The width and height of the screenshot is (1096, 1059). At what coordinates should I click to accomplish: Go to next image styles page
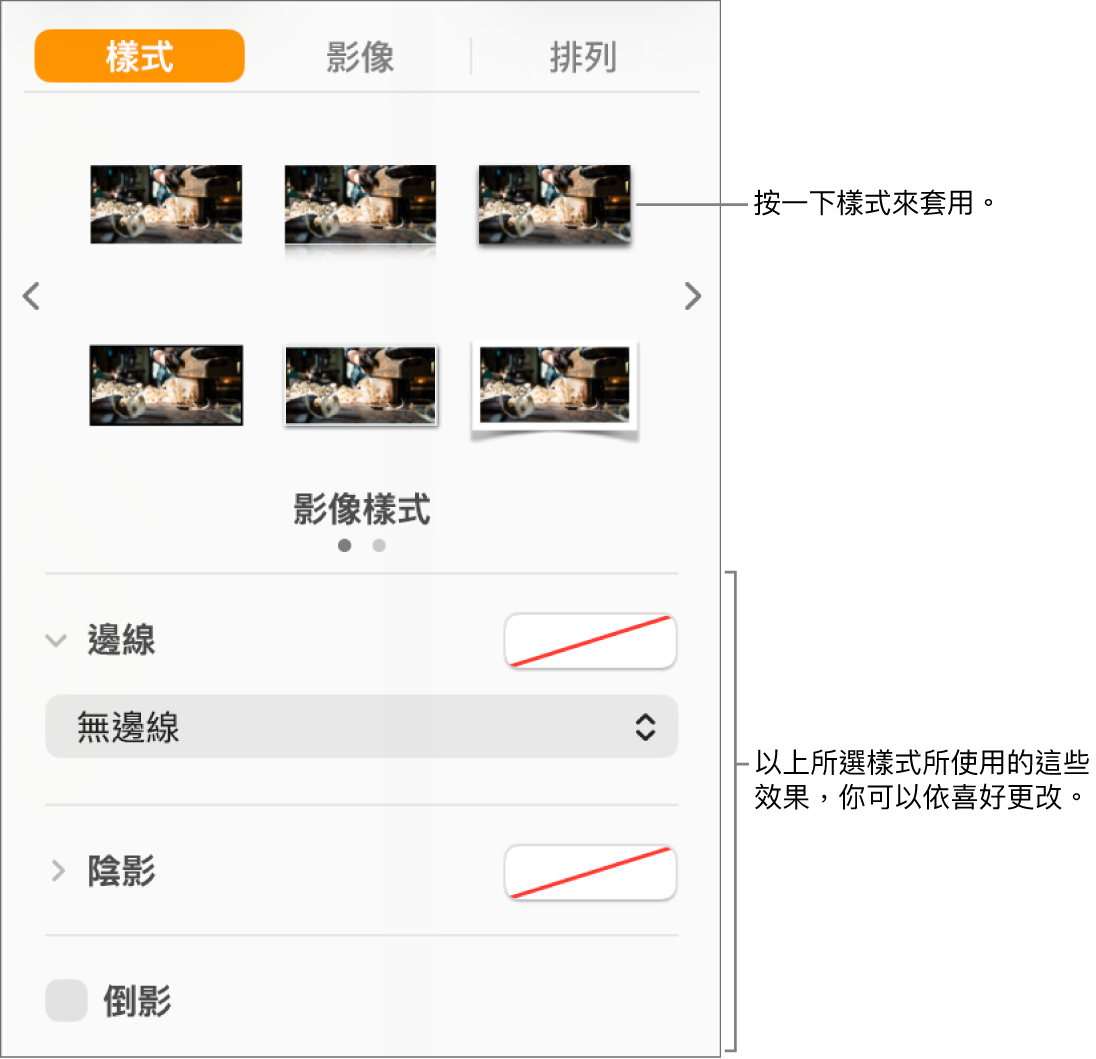[x=692, y=296]
